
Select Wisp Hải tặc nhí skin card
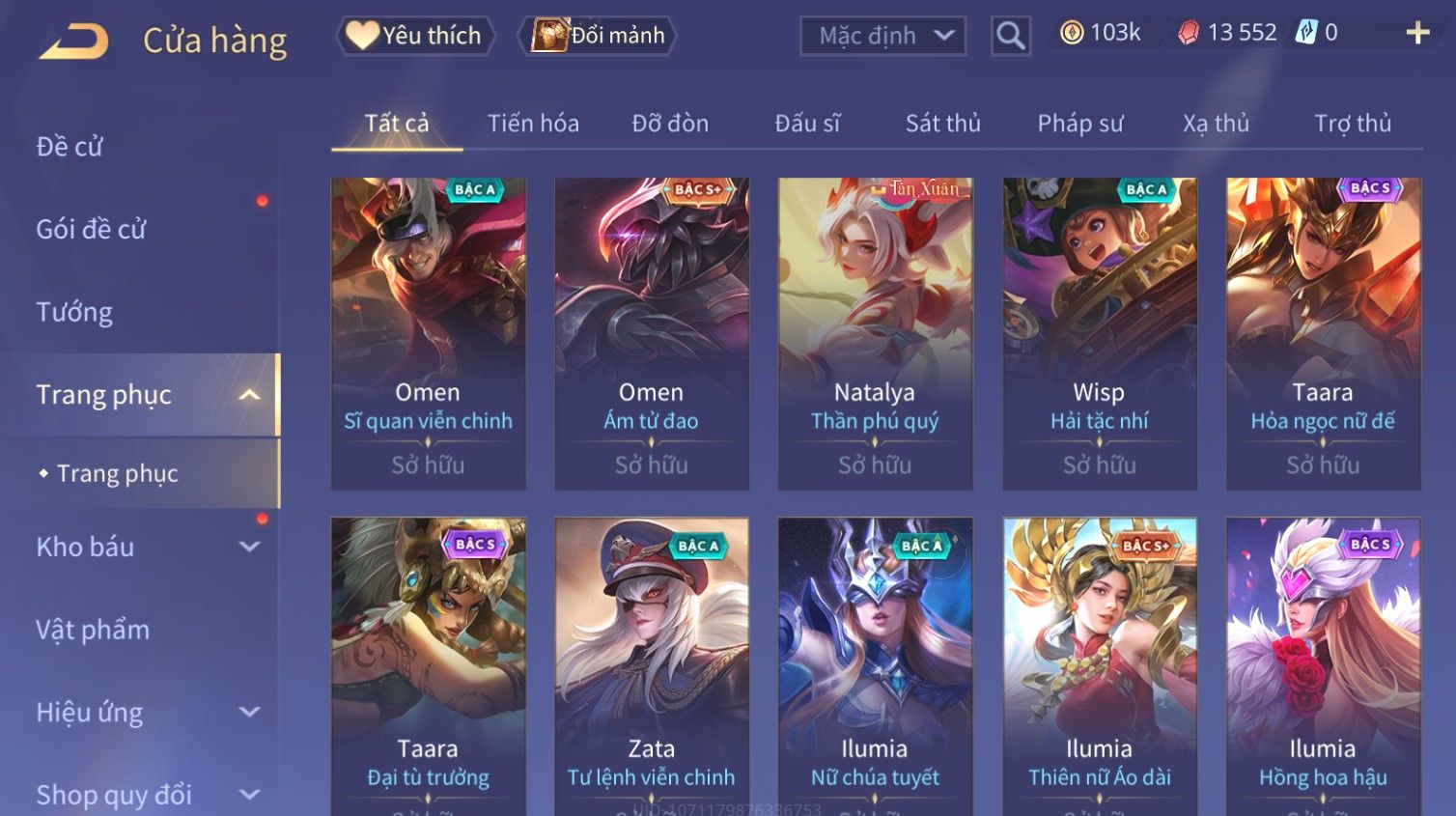click(x=1099, y=333)
